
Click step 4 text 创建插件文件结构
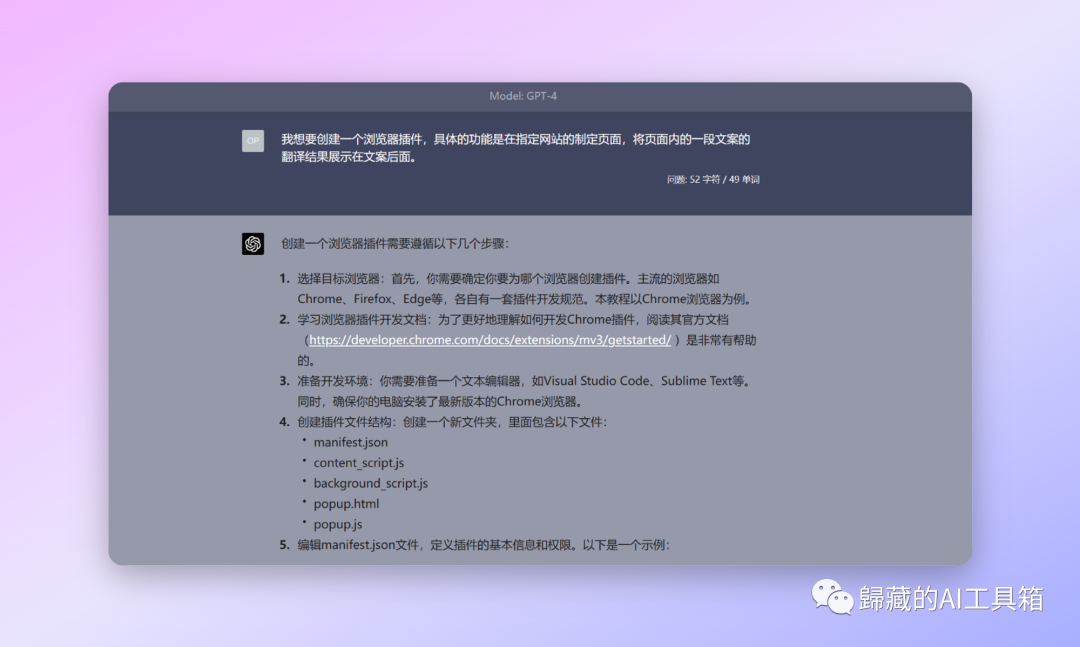(x=453, y=422)
